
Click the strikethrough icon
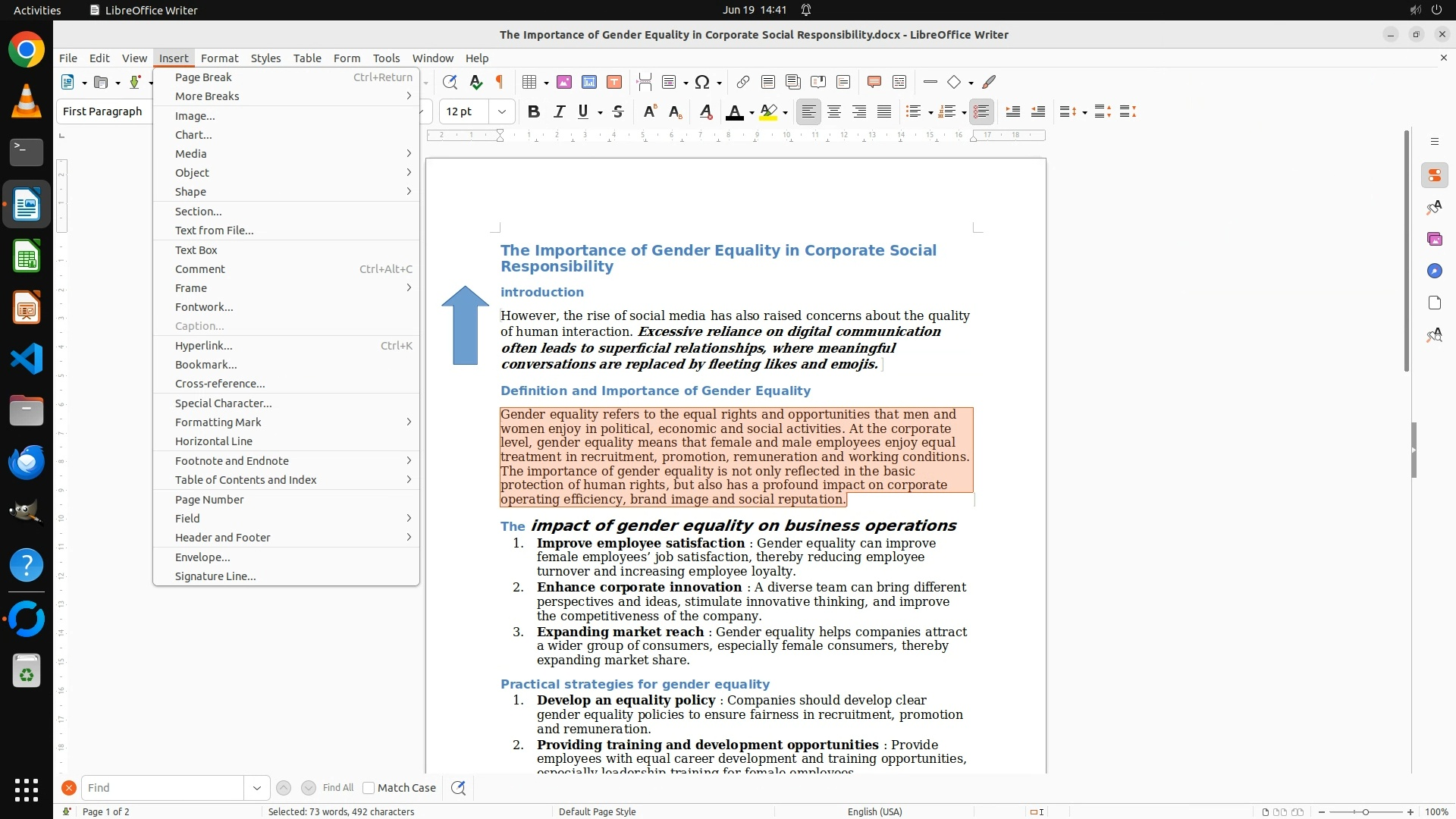click(x=618, y=111)
